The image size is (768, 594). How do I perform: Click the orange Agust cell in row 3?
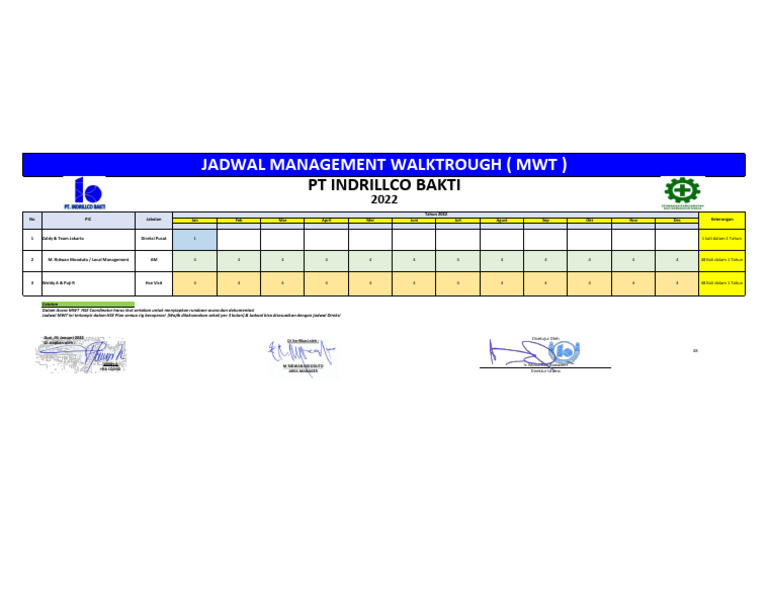point(502,284)
